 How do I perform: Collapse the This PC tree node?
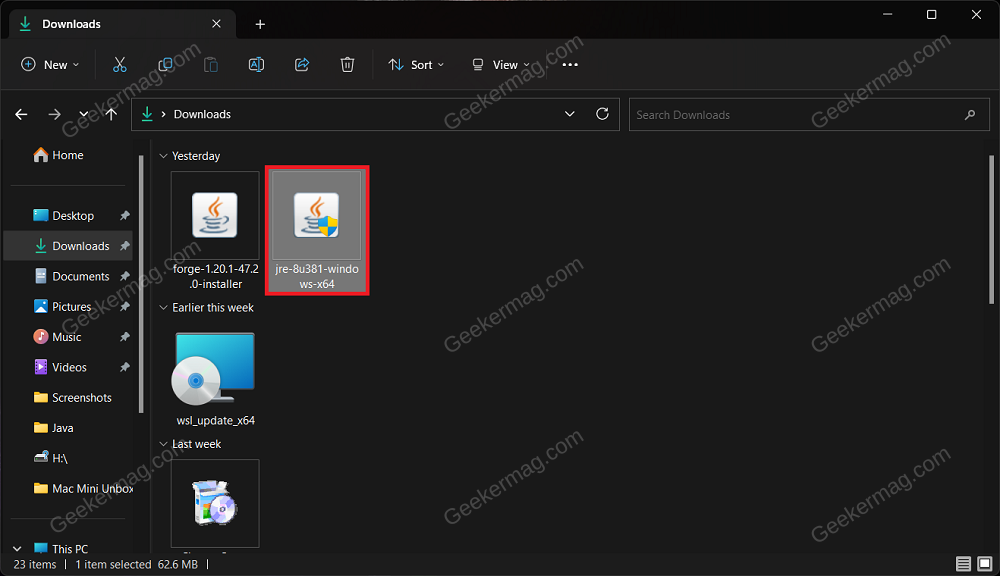point(17,549)
